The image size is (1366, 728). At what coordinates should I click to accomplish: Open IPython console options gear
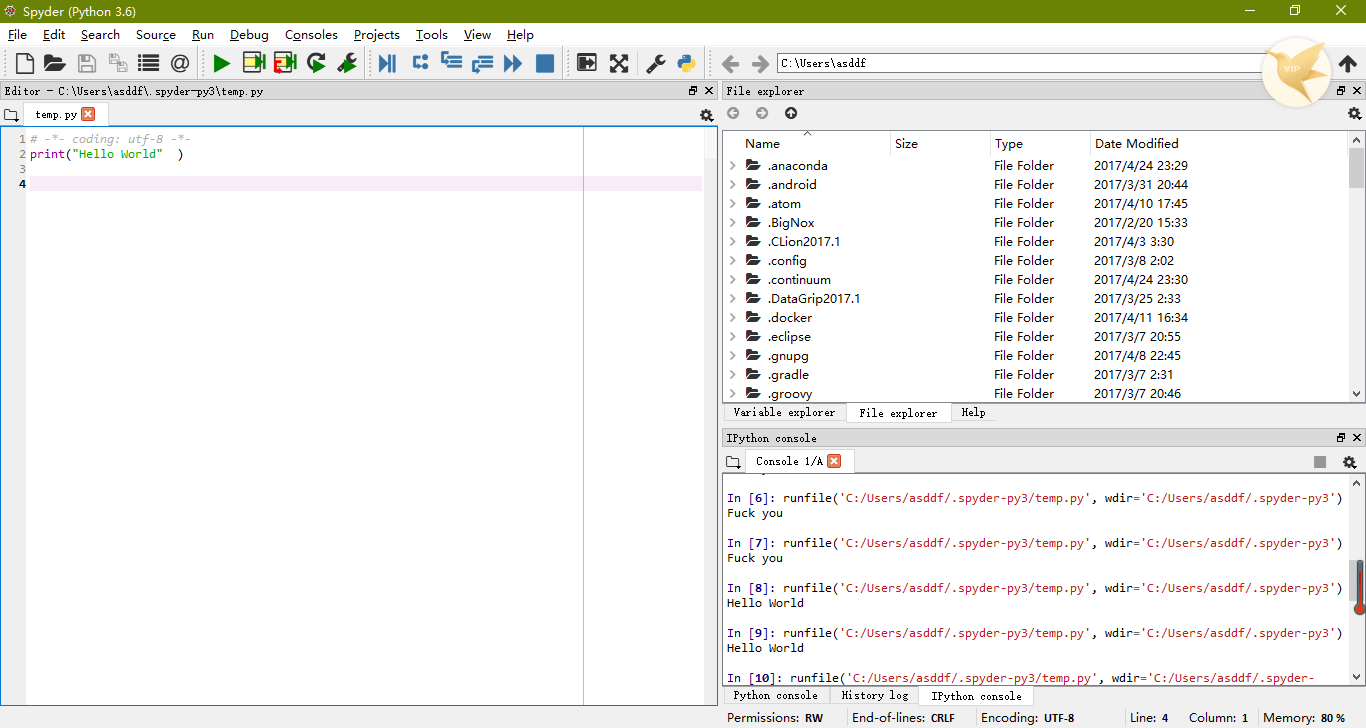coord(1349,462)
